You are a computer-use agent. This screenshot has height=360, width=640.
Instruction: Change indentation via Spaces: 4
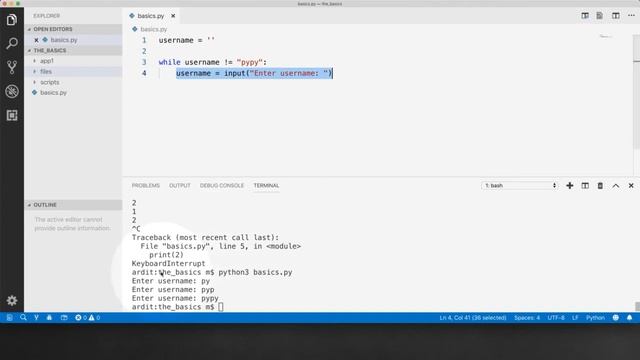pos(527,318)
